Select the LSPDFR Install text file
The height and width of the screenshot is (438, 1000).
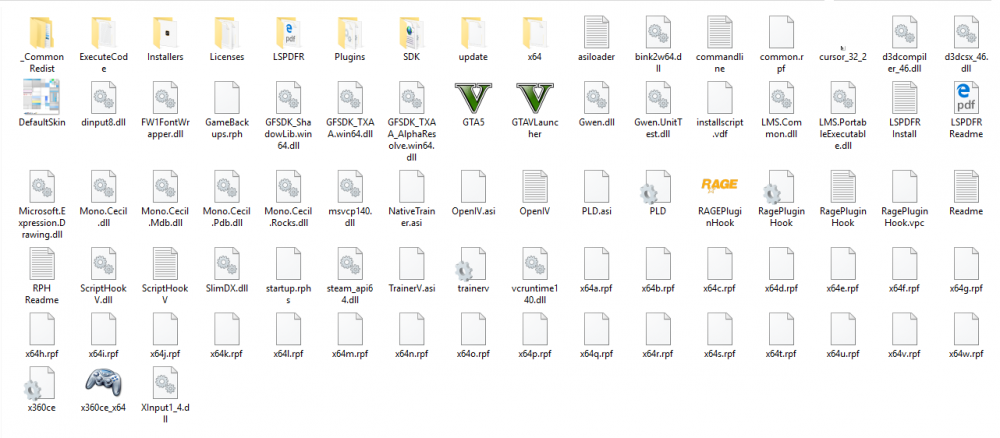click(905, 98)
